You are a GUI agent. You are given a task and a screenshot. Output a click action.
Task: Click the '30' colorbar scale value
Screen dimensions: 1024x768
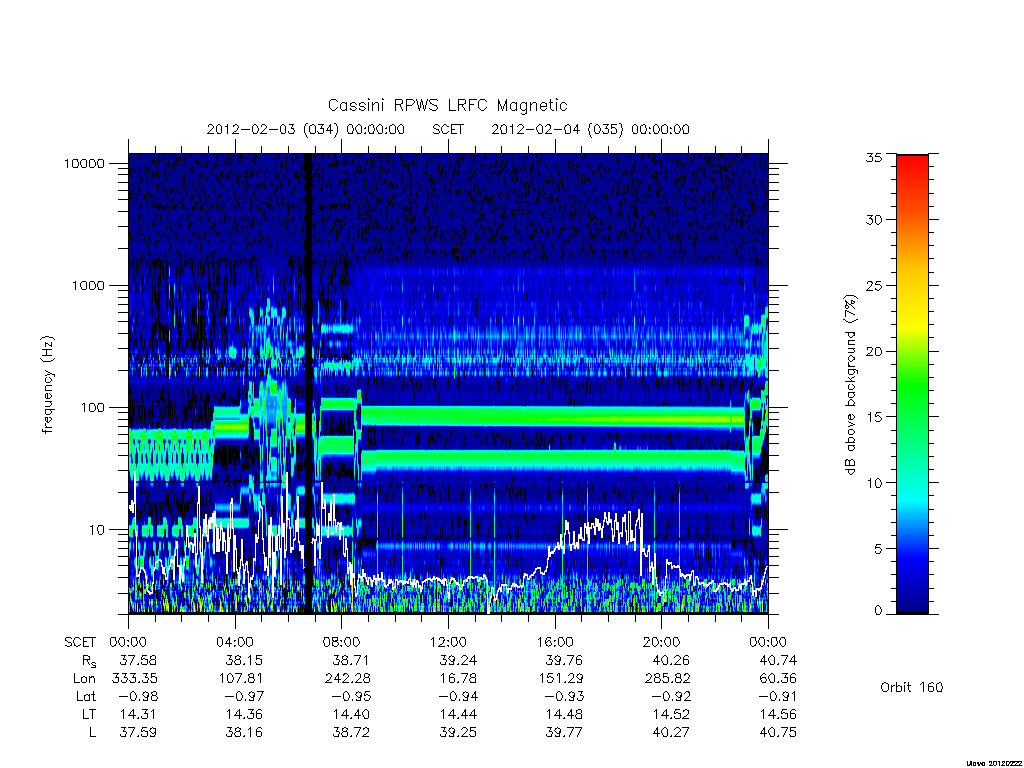pyautogui.click(x=874, y=219)
